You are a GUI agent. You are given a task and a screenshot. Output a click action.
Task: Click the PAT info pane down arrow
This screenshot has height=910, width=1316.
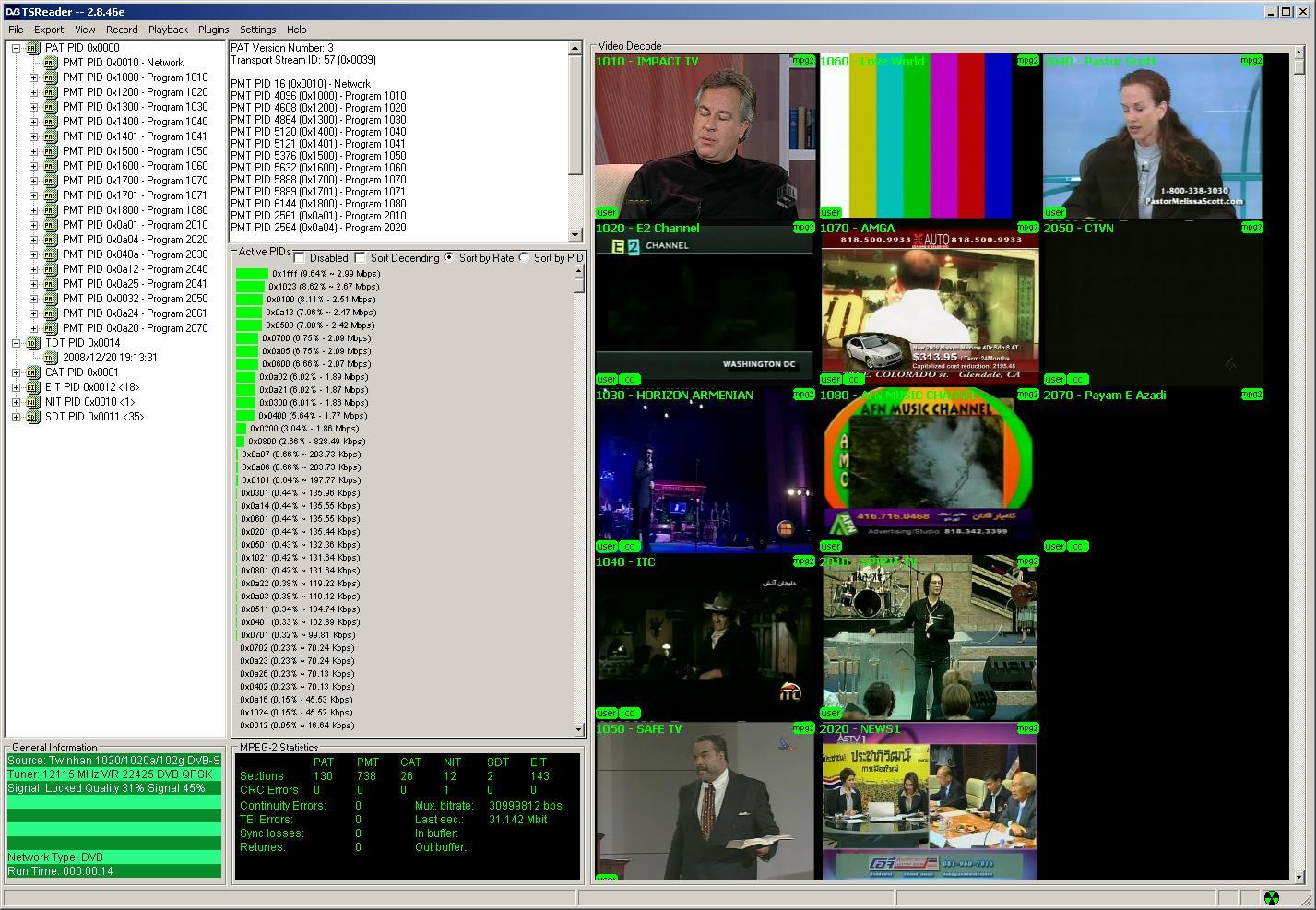click(x=575, y=235)
